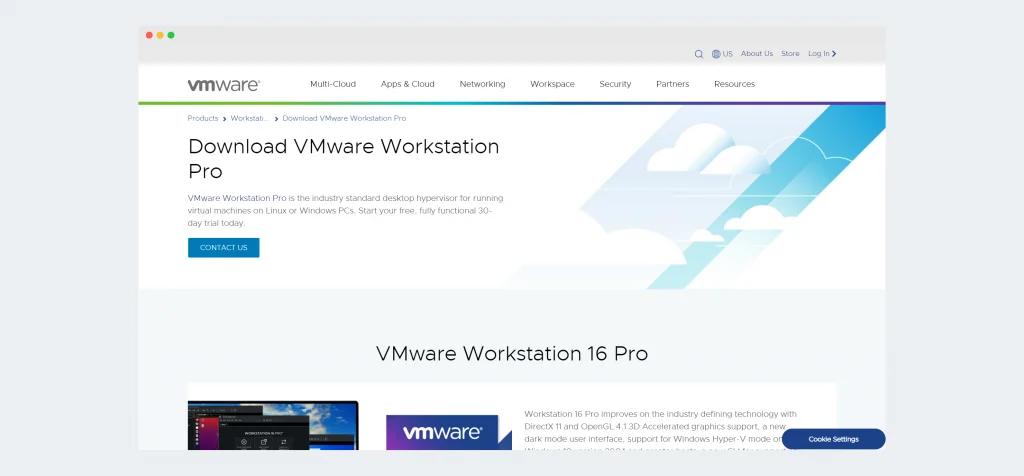Click the Download VMware Workstation Pro heading
Viewport: 1024px width, 476px height.
pyautogui.click(x=344, y=159)
